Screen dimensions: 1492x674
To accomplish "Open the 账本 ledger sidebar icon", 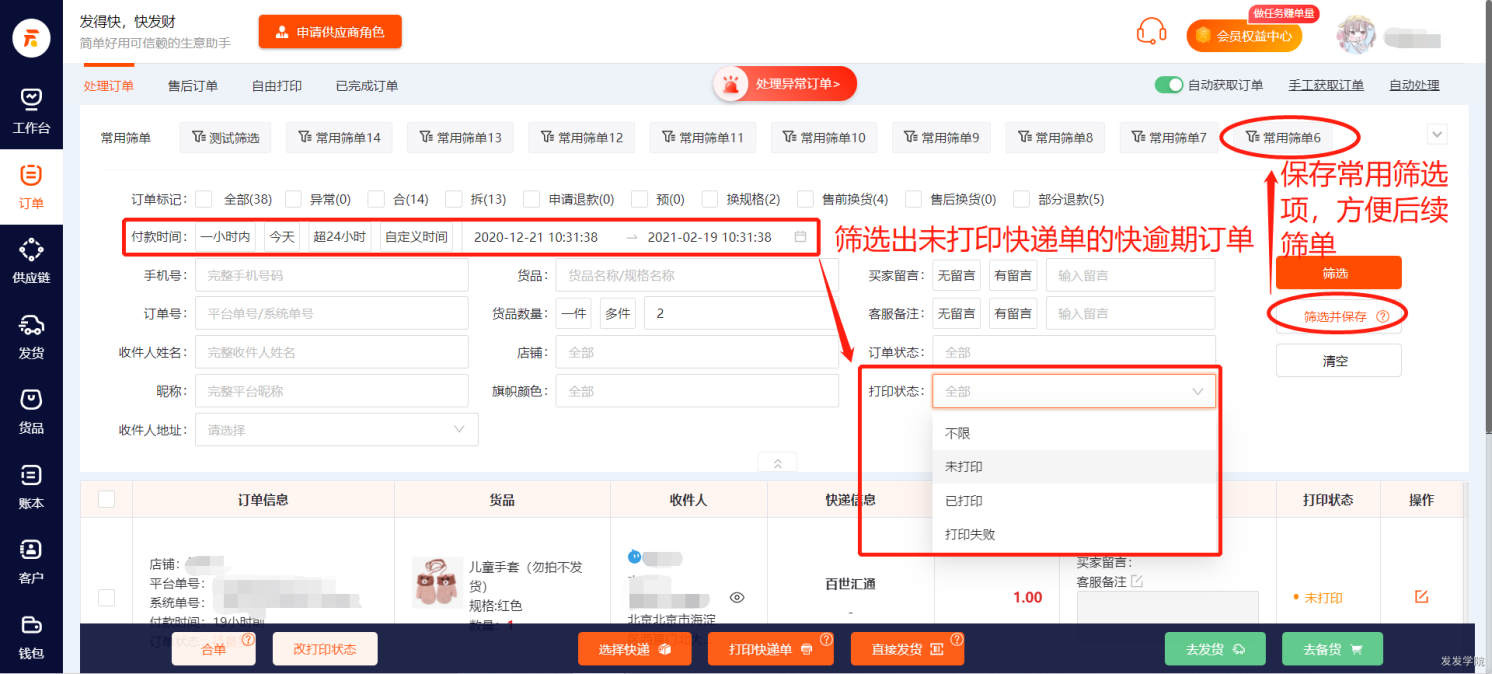I will pos(31,486).
